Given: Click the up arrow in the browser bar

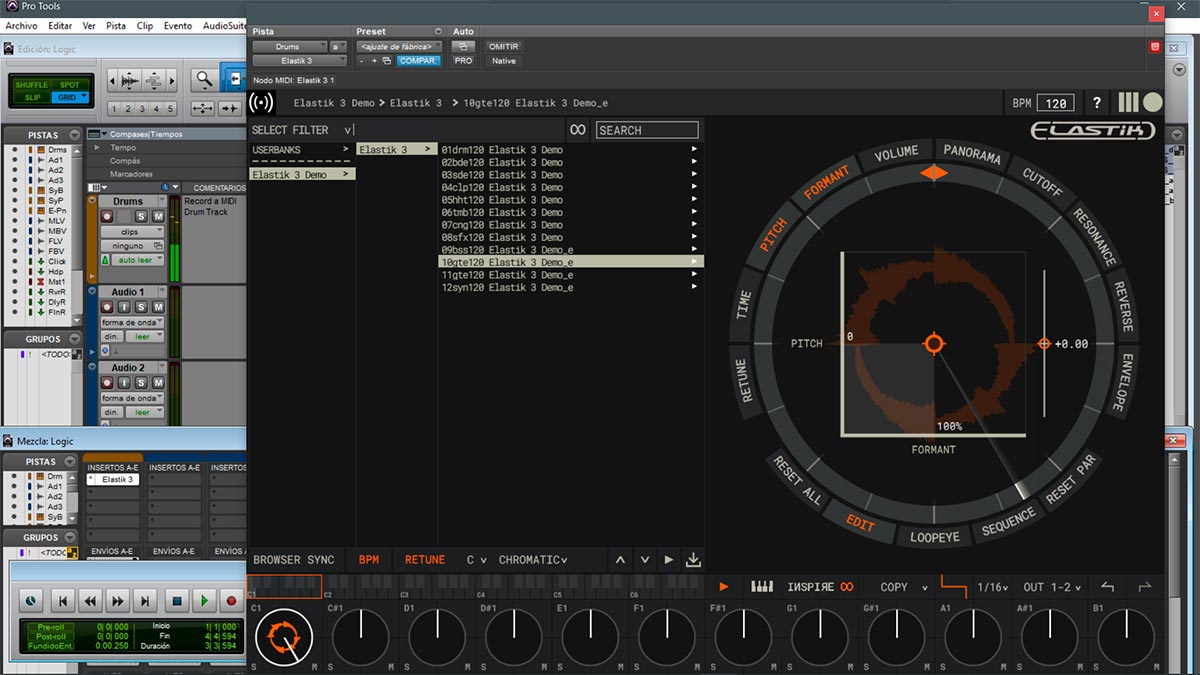Looking at the screenshot, I should [x=620, y=560].
